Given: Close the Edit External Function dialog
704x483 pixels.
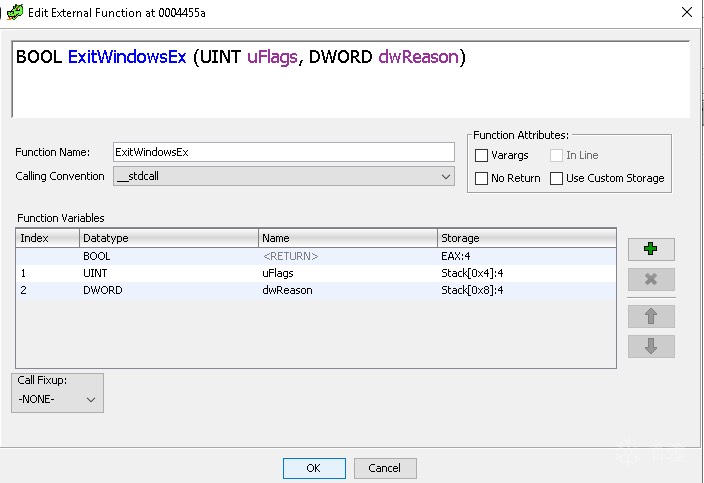Looking at the screenshot, I should [x=686, y=12].
